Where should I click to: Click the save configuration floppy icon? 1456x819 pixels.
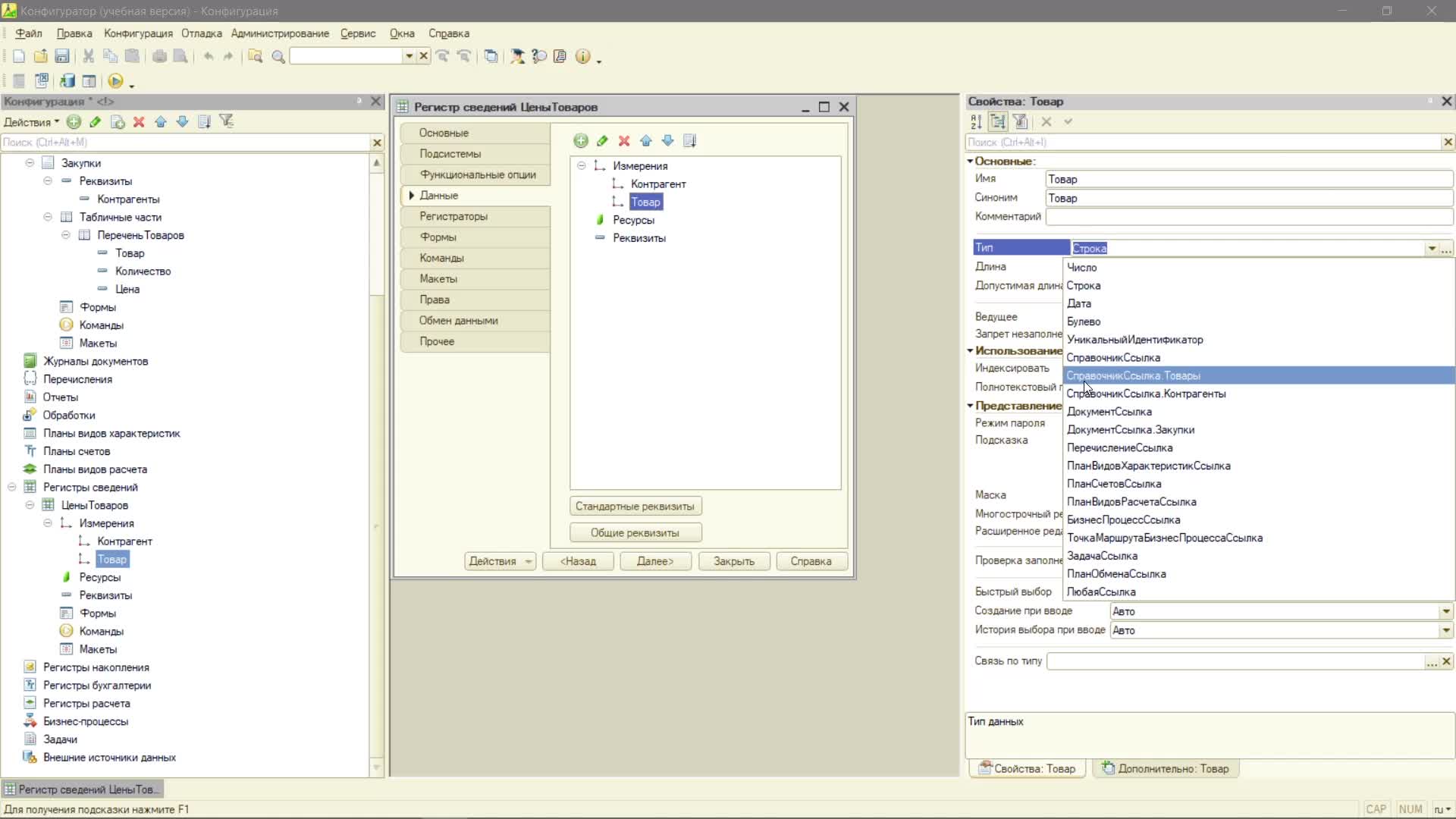62,56
